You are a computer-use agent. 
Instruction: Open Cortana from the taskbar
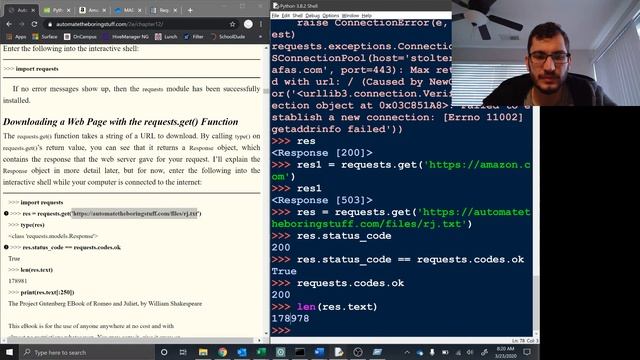(164, 352)
